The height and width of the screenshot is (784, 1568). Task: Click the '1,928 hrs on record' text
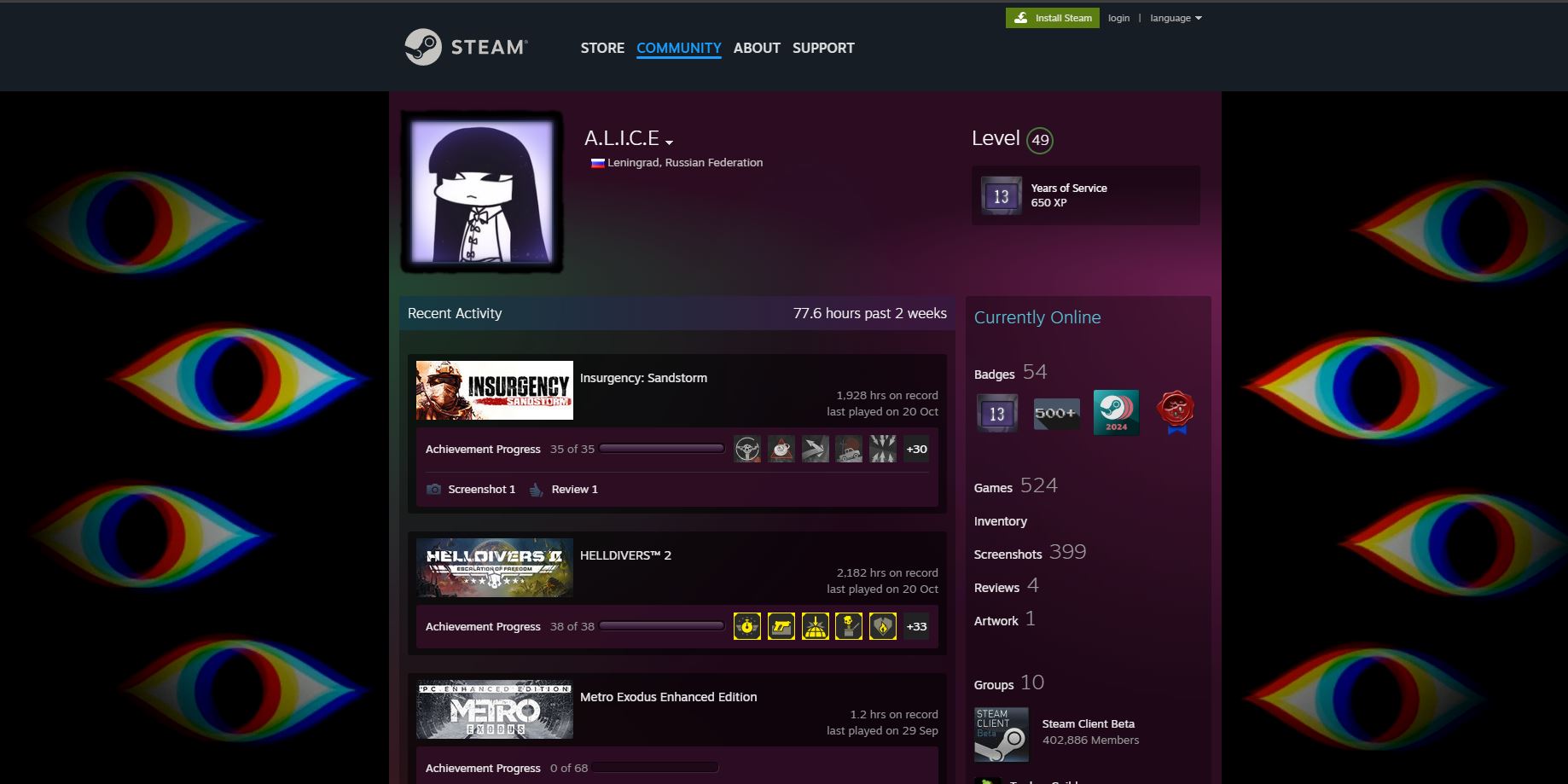pos(886,395)
